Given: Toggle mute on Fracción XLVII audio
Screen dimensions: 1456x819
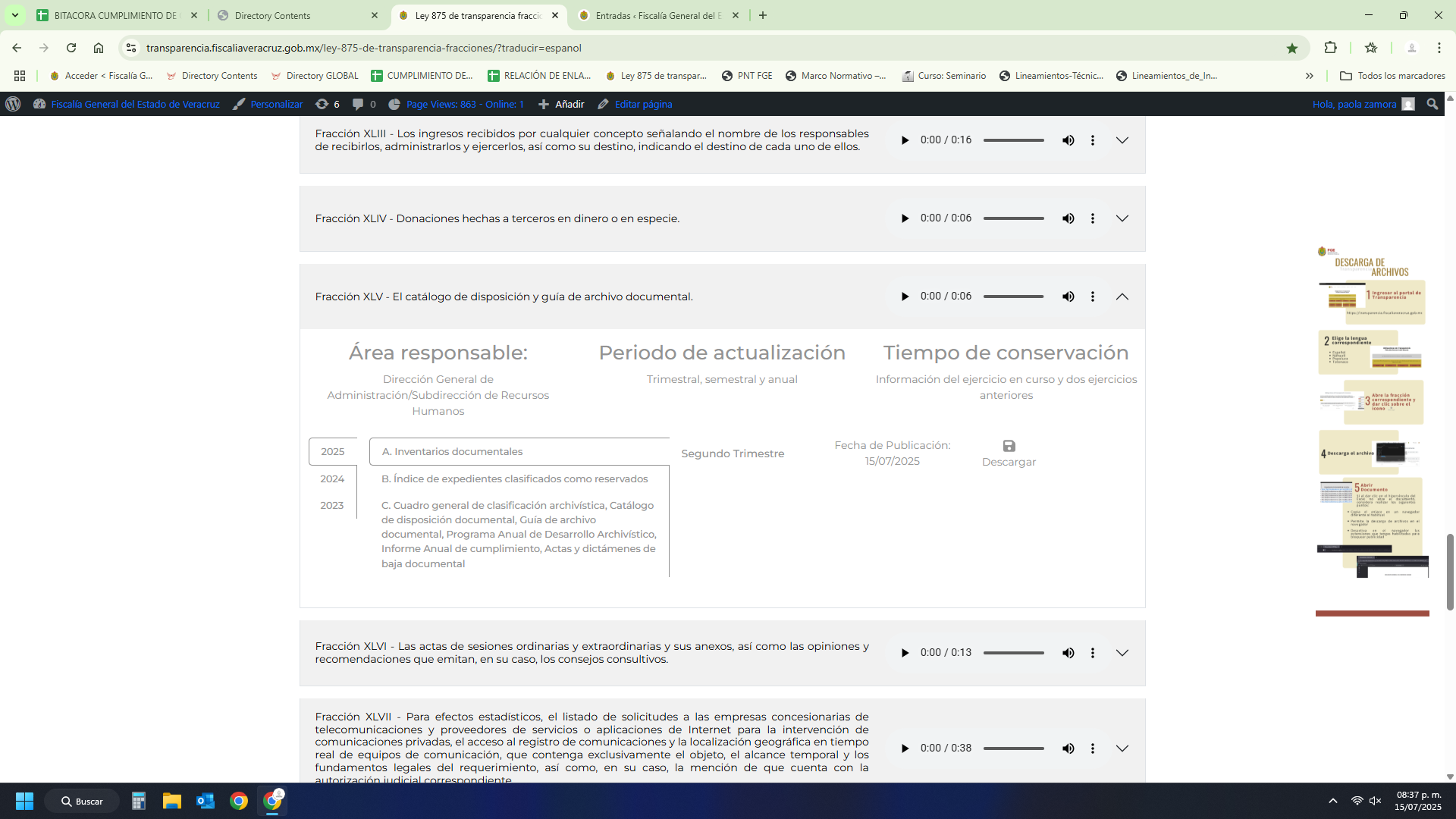Looking at the screenshot, I should click(1068, 748).
